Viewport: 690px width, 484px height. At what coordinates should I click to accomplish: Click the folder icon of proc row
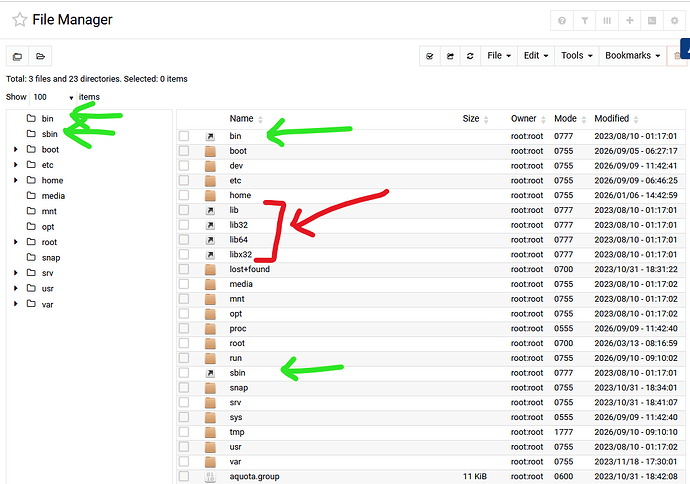210,329
